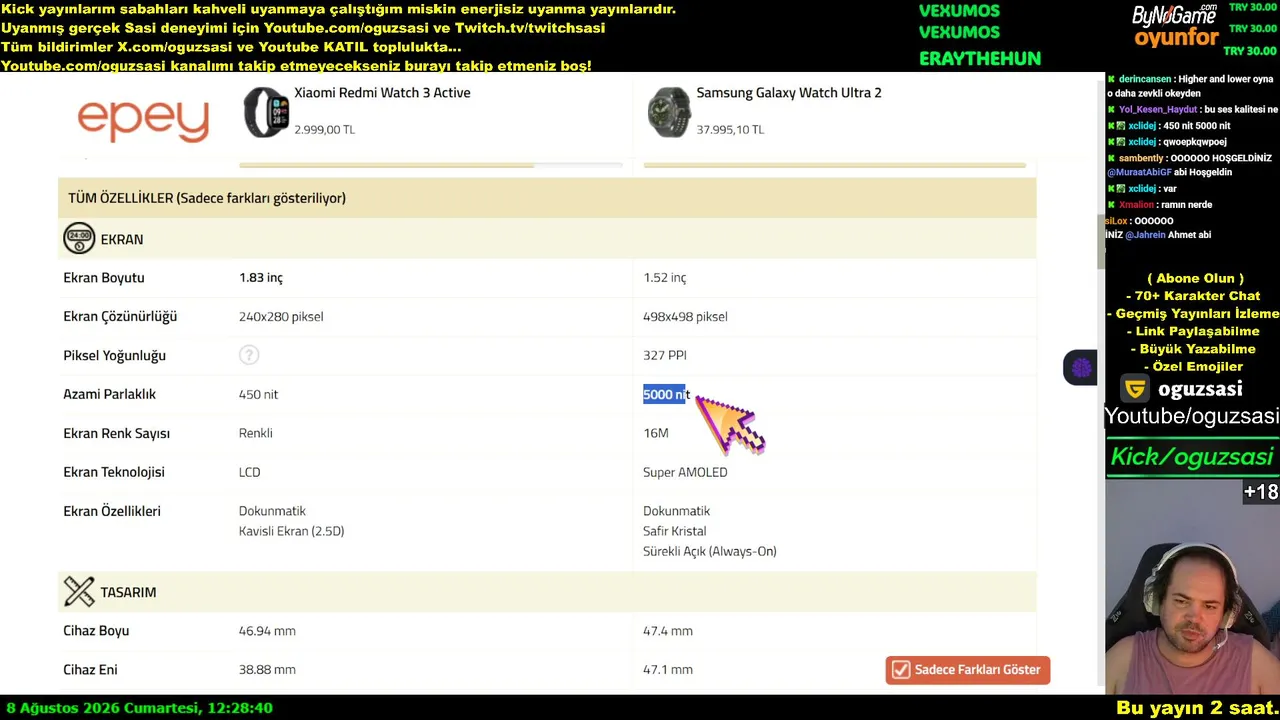Open the Xiaomi Redmi Watch 3 Active title link
Screen dimensions: 1280x720
coord(382,93)
